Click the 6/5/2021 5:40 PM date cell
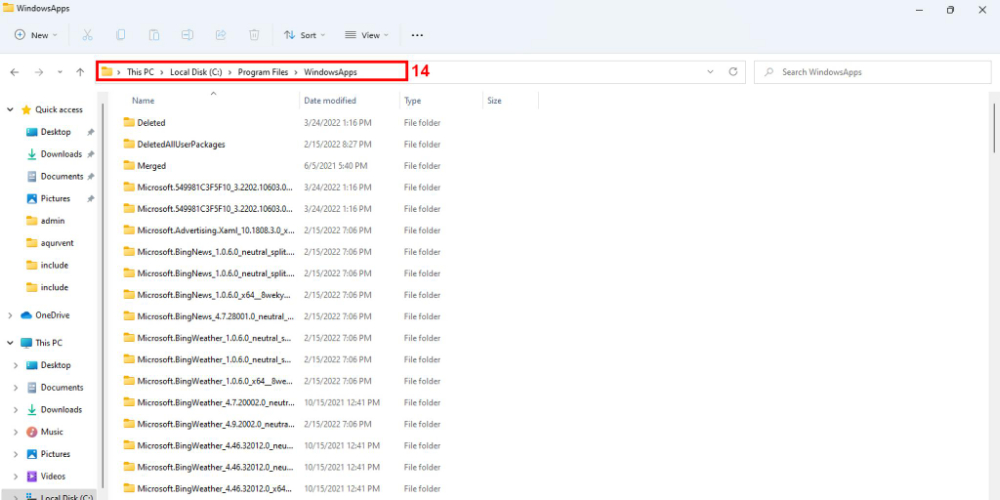Screen dimensions: 1000x500 click(x=335, y=166)
